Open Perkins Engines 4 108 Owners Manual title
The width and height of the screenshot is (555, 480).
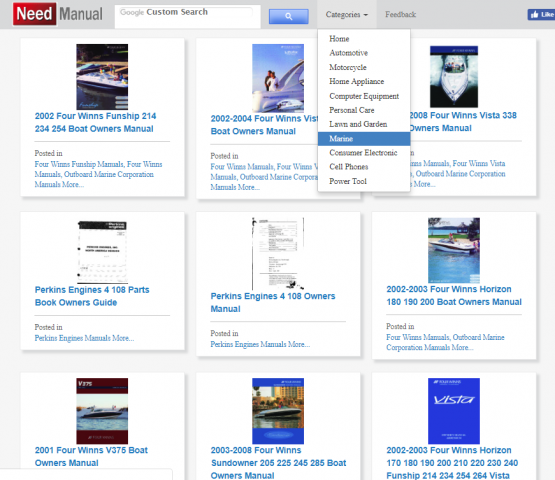click(273, 303)
